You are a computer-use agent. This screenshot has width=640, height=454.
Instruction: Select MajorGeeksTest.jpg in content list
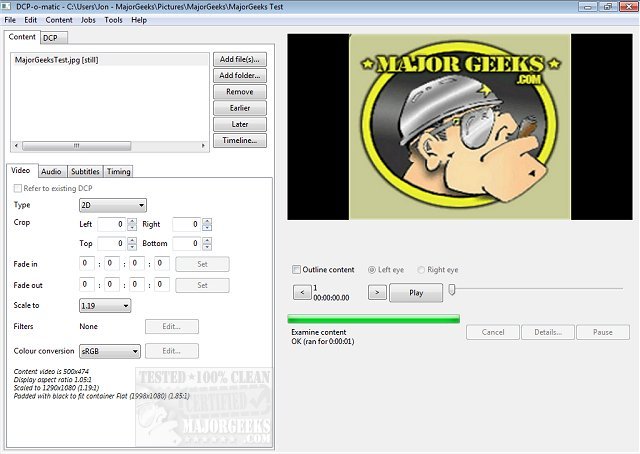[x=56, y=60]
